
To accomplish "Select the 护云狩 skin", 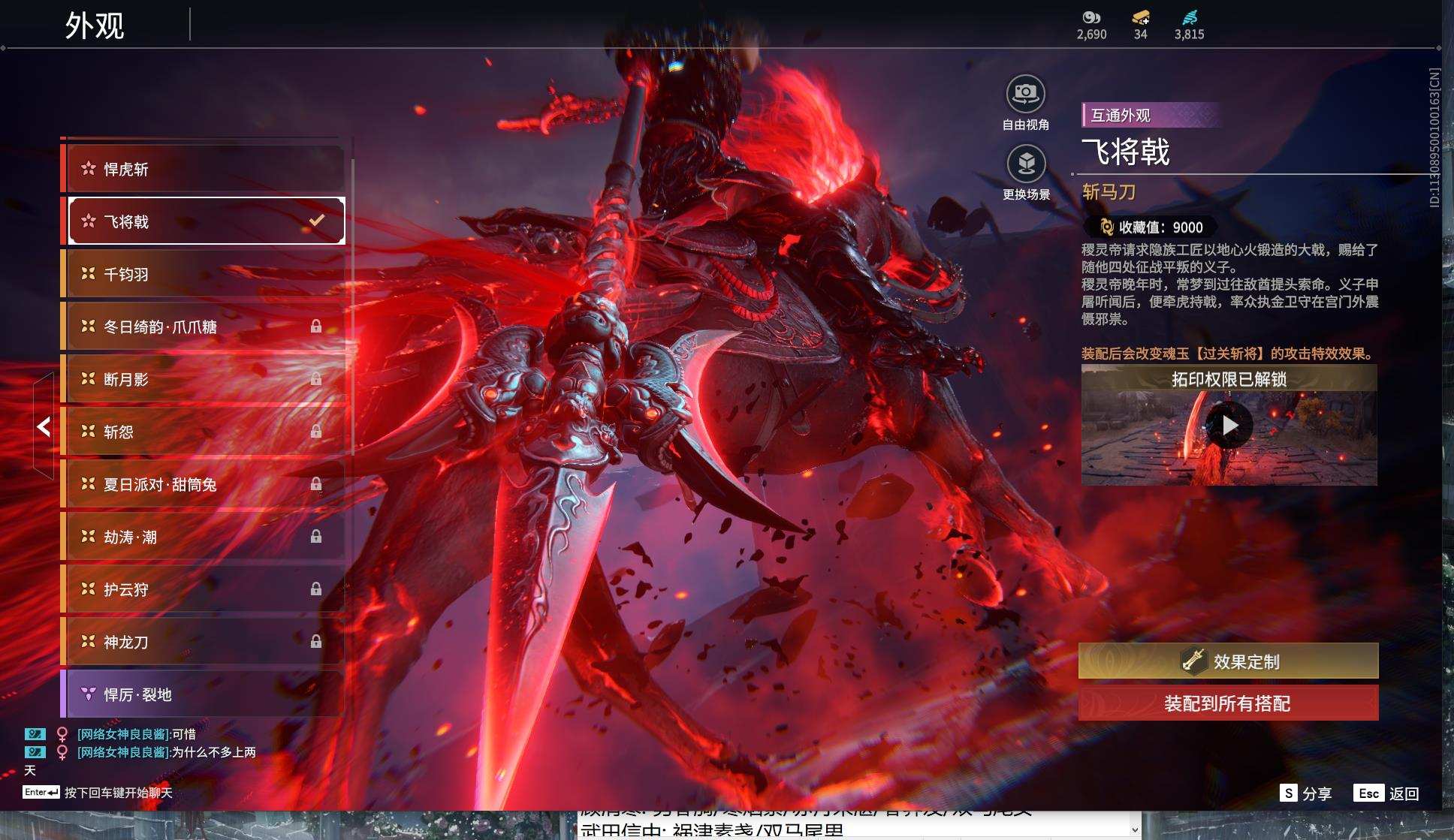I will (x=203, y=589).
